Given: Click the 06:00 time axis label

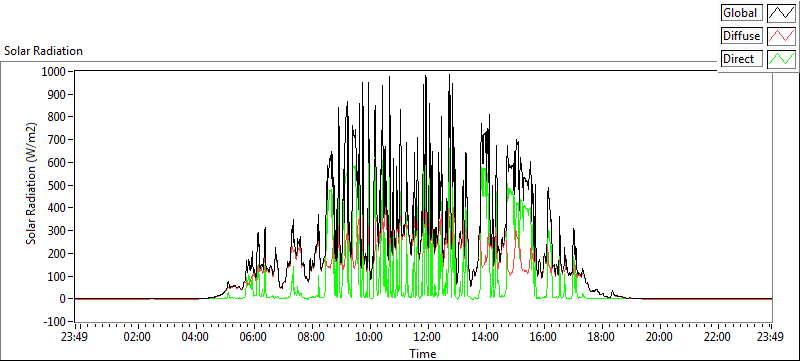Looking at the screenshot, I should (253, 337).
